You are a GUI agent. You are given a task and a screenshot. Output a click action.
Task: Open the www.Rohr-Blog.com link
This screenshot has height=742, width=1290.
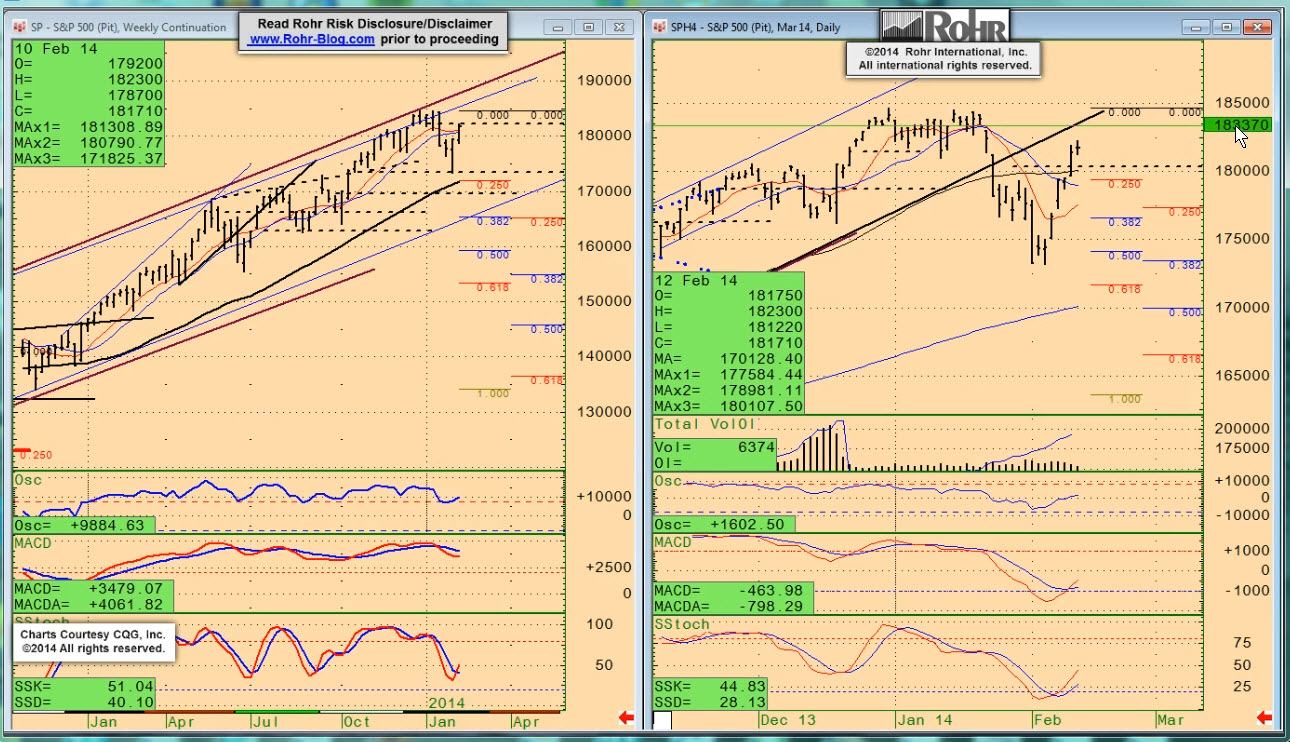pyautogui.click(x=311, y=40)
